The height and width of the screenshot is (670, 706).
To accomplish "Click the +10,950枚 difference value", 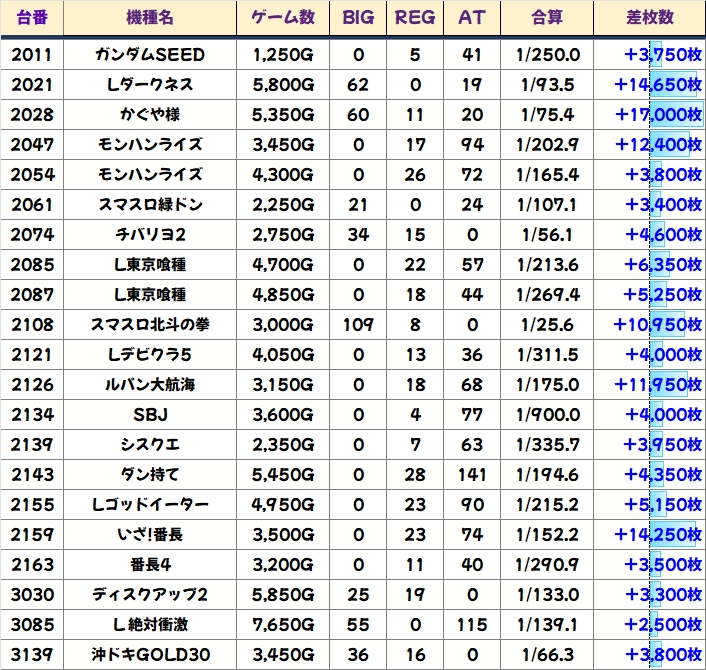I will [657, 325].
